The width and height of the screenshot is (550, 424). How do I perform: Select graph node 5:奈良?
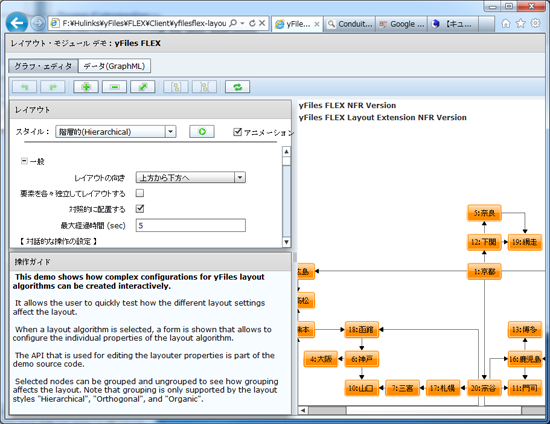[x=484, y=213]
